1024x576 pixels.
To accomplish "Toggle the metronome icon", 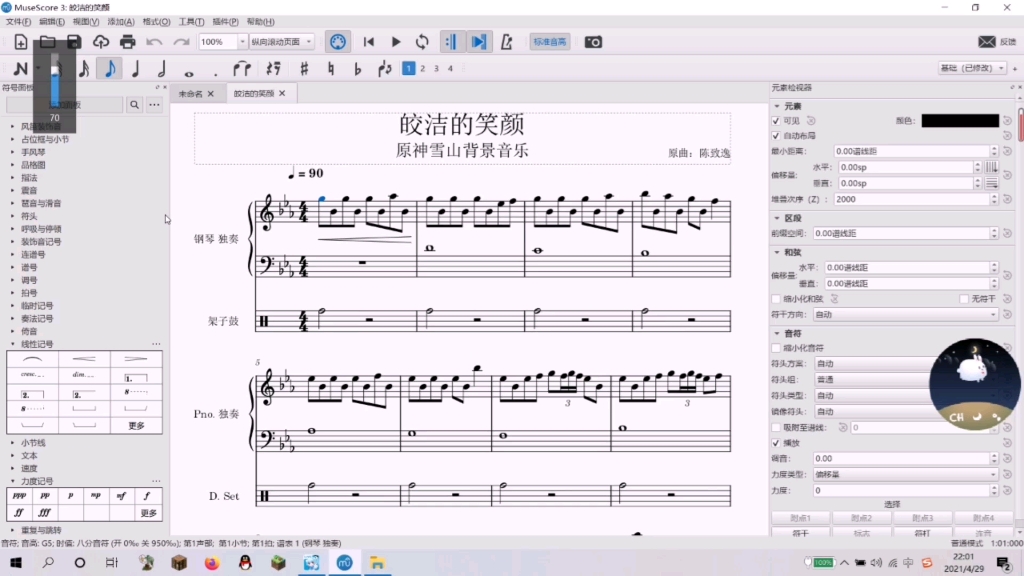I will click(506, 42).
